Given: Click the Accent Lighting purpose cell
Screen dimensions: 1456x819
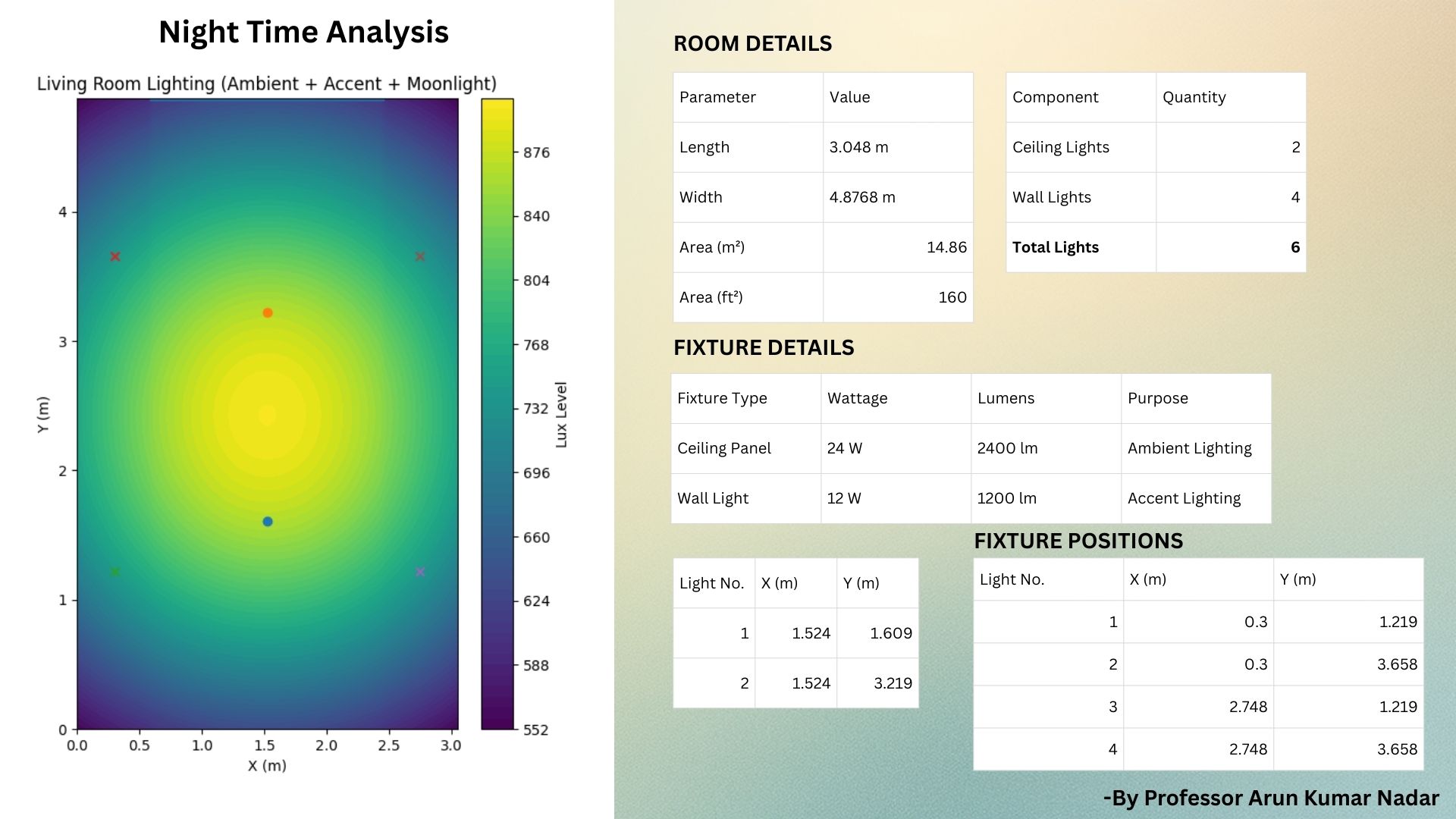Looking at the screenshot, I should pos(1184,498).
